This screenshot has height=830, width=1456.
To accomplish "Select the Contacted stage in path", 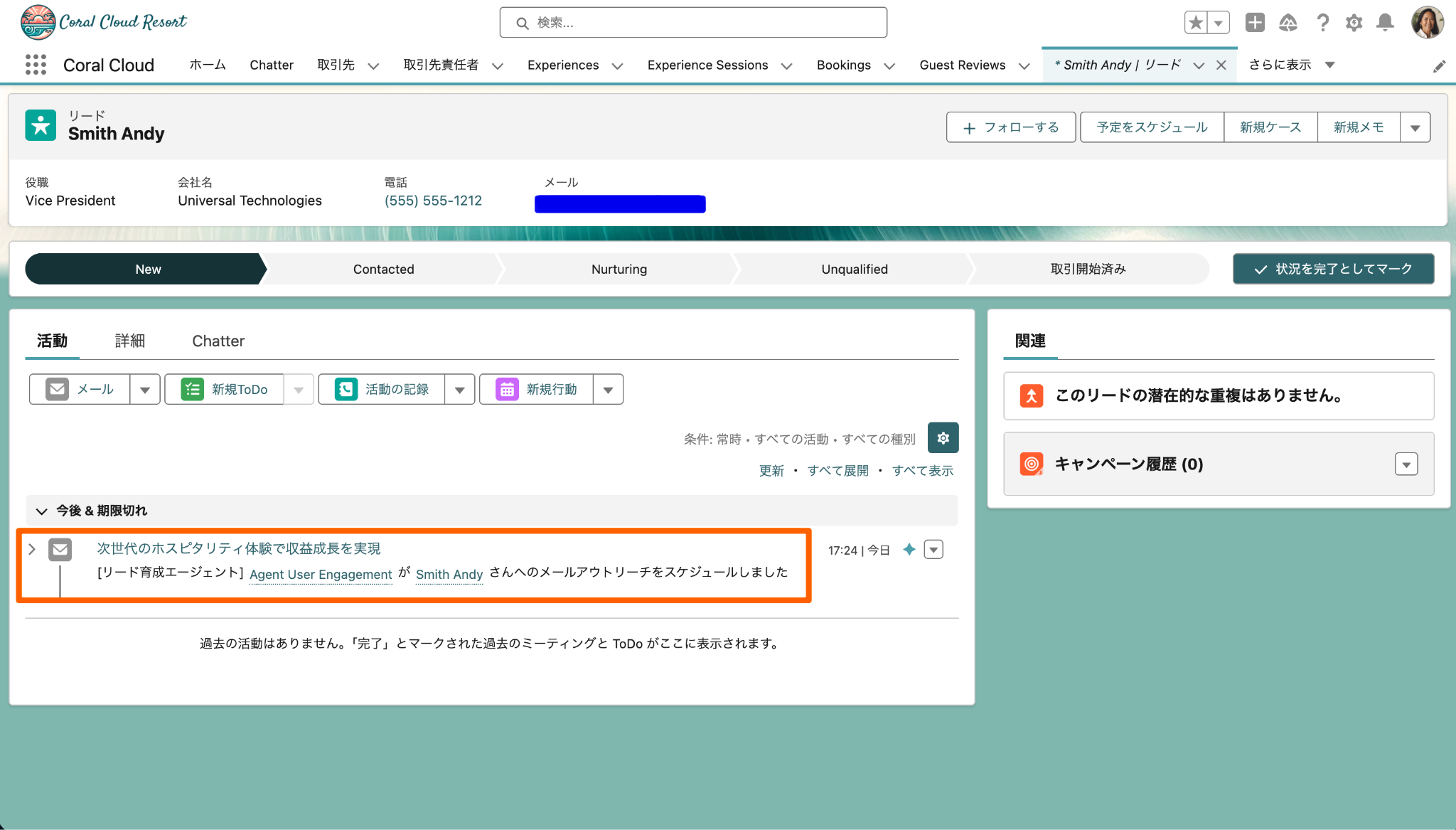I will click(383, 269).
